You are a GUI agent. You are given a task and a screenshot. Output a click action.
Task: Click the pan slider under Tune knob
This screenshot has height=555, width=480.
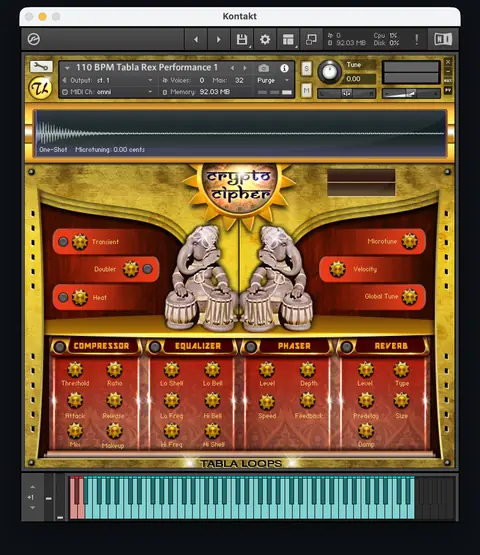[347, 93]
